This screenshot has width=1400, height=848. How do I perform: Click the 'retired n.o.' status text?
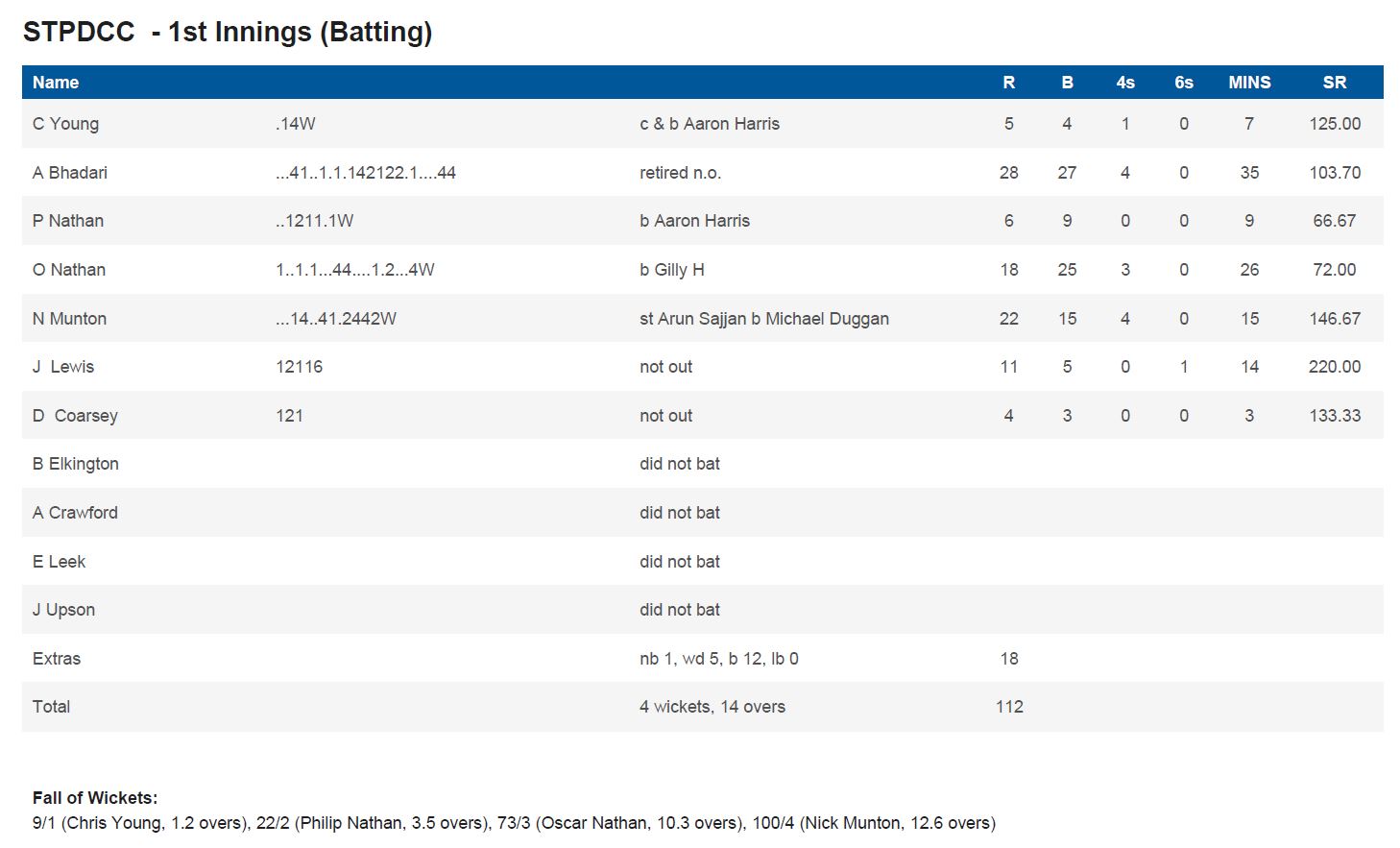click(680, 173)
